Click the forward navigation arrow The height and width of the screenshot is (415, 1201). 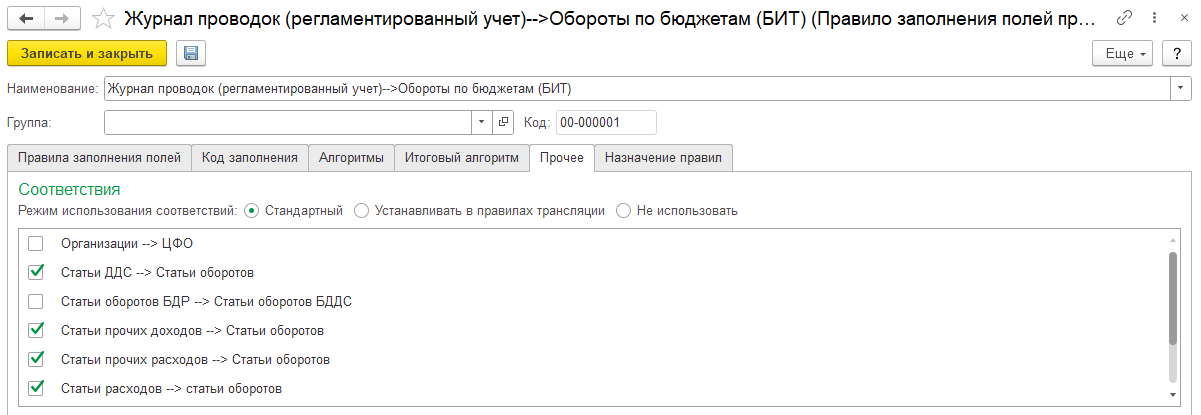tap(60, 18)
